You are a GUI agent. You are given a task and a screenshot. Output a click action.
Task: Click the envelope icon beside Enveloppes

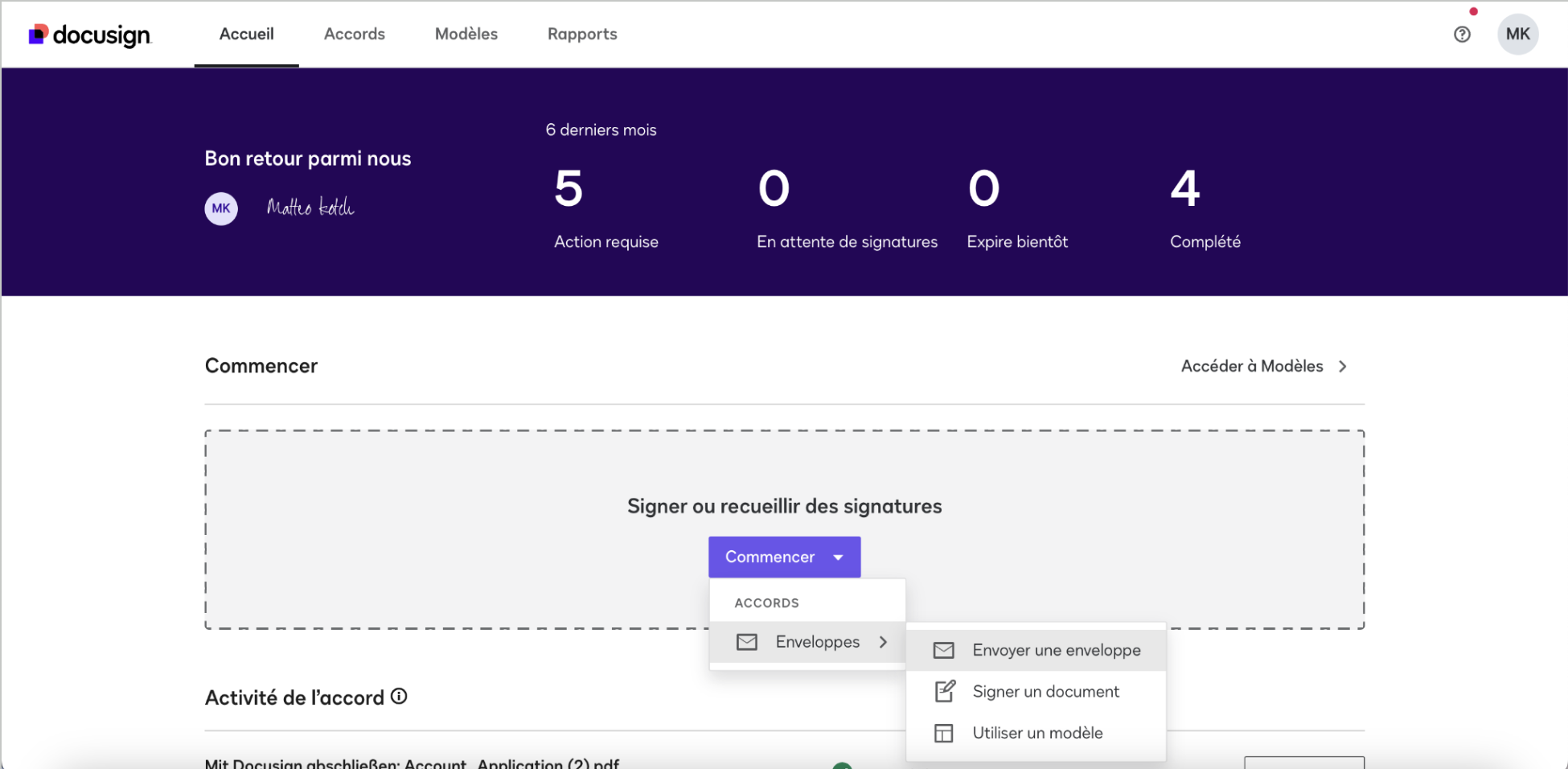click(747, 642)
